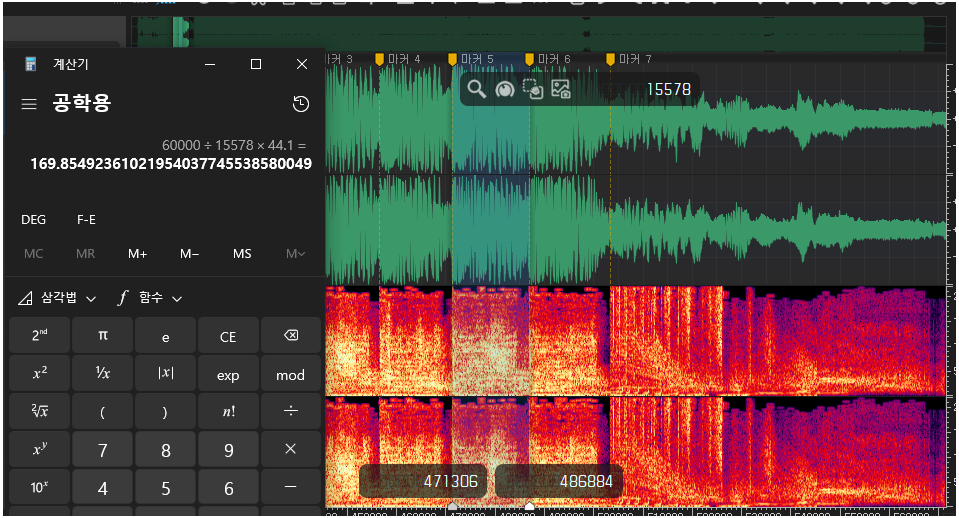Click the MC memory clear button
This screenshot has height=518, width=959.
(x=34, y=254)
